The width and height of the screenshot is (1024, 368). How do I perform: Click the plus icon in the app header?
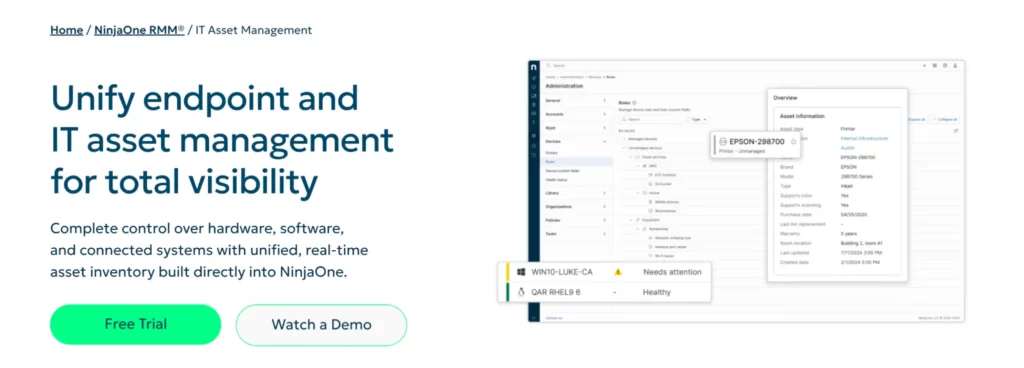click(924, 65)
